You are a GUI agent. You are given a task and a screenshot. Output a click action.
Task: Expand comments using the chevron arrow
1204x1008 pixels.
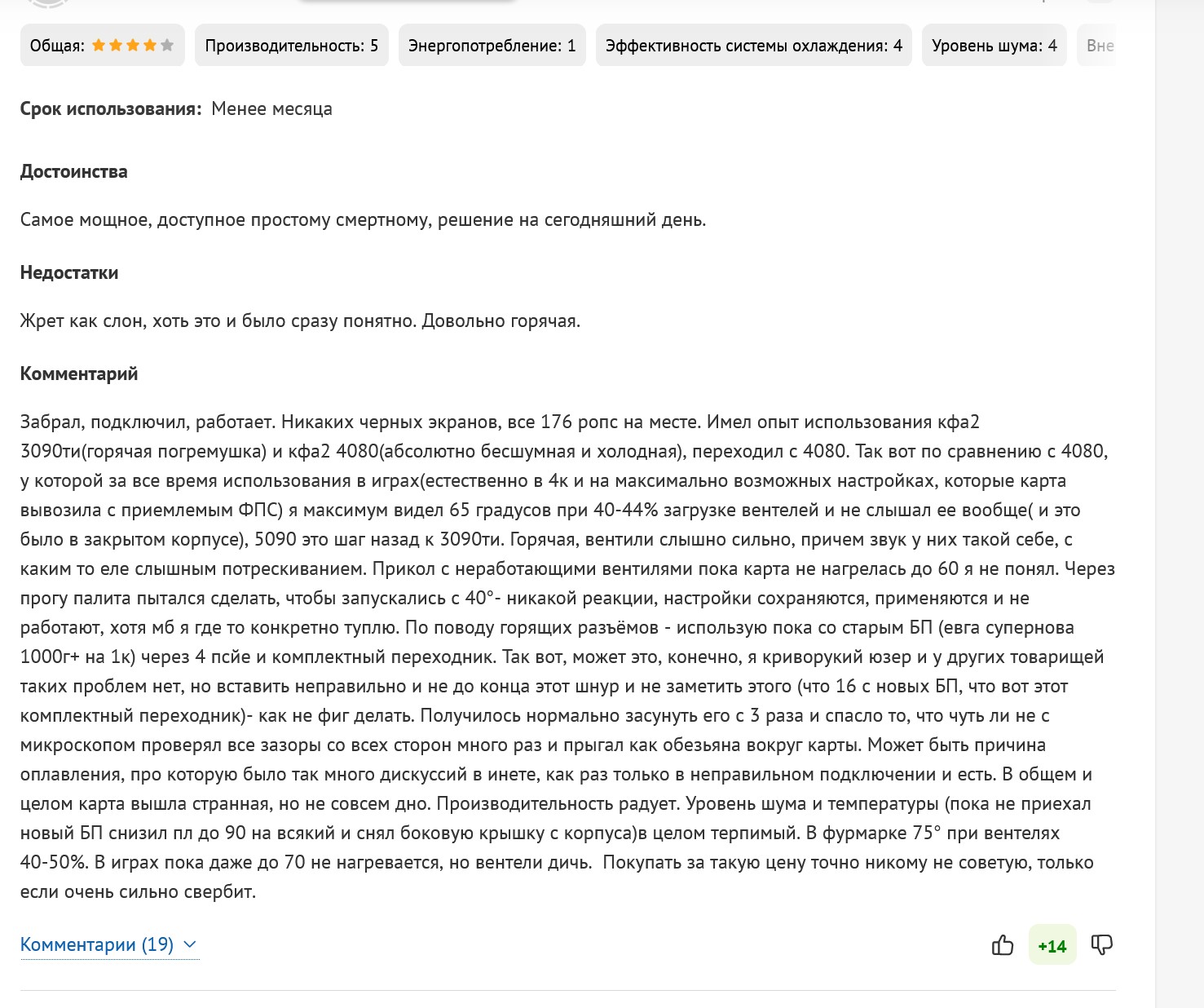(x=190, y=944)
